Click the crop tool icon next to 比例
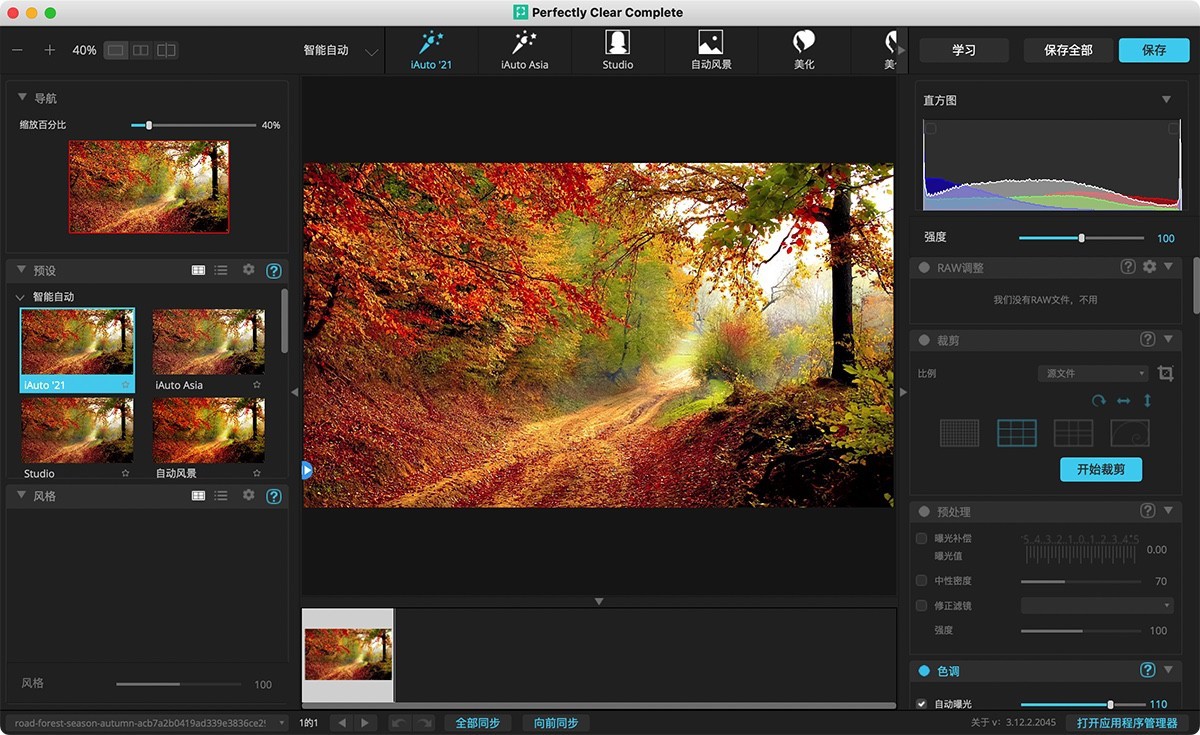 [1164, 373]
